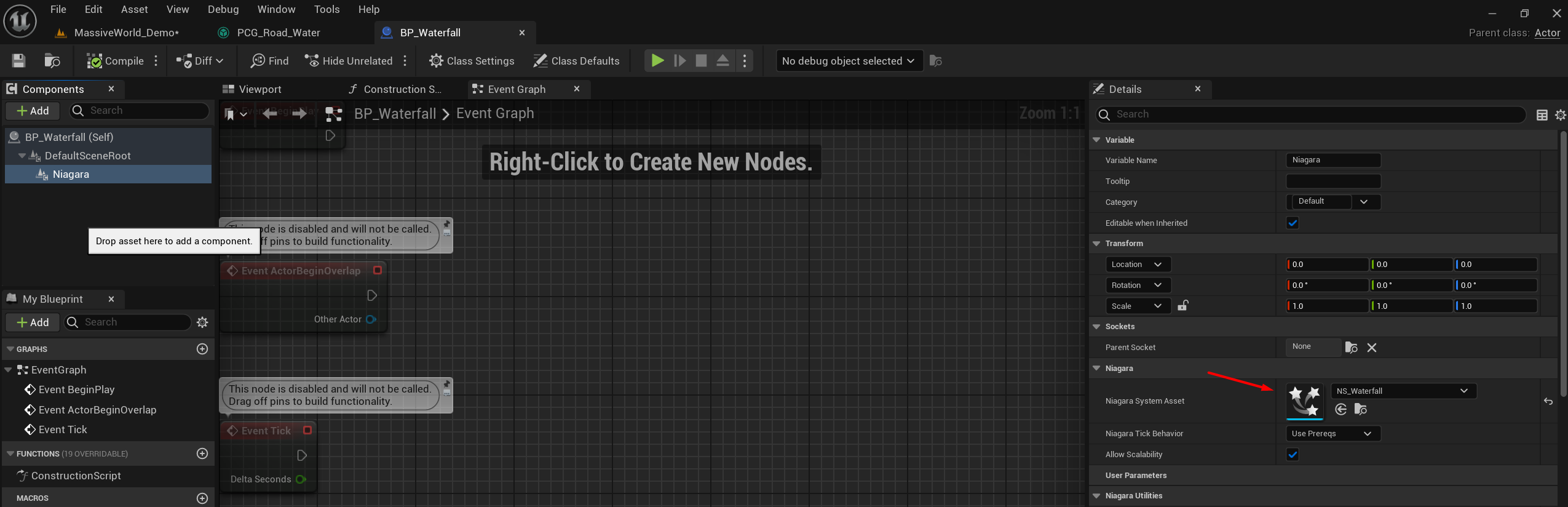Open Details panel settings gear
The width and height of the screenshot is (1568, 507).
coord(1561,115)
